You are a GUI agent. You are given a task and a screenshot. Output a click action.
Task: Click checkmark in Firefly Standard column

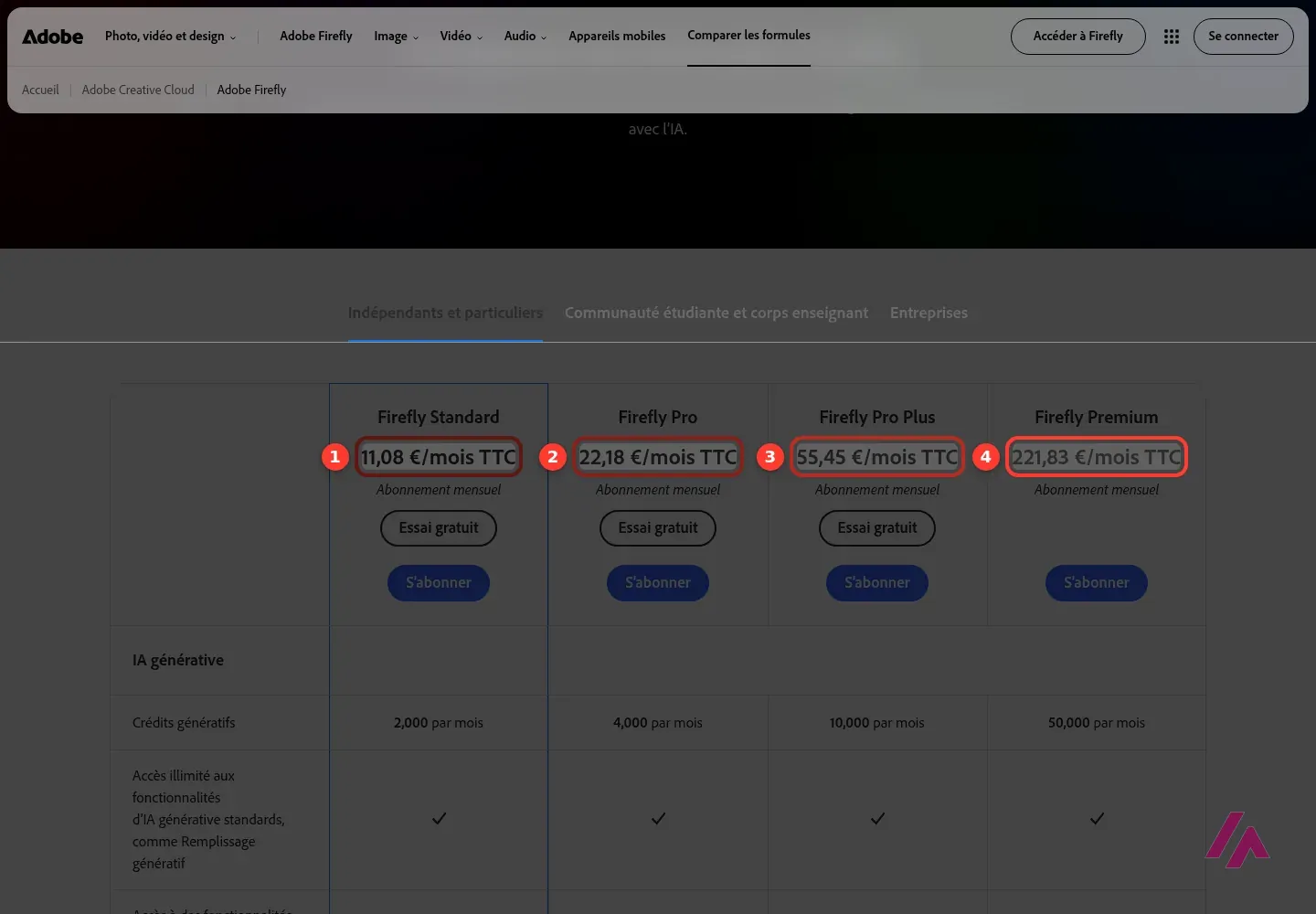[439, 819]
